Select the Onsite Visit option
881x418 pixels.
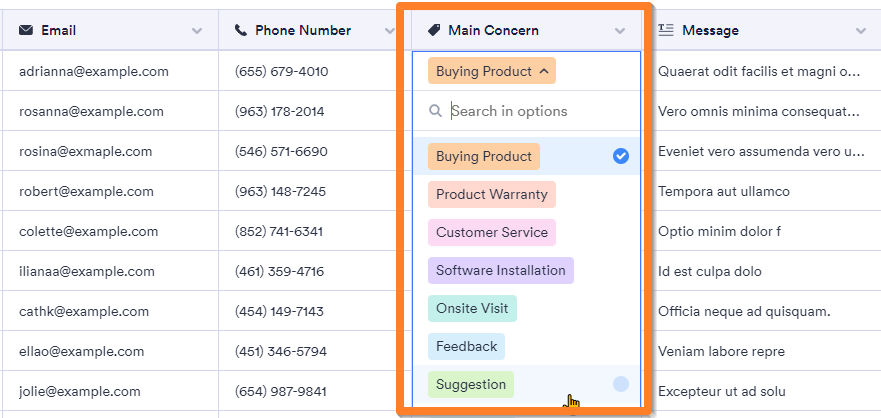point(472,308)
